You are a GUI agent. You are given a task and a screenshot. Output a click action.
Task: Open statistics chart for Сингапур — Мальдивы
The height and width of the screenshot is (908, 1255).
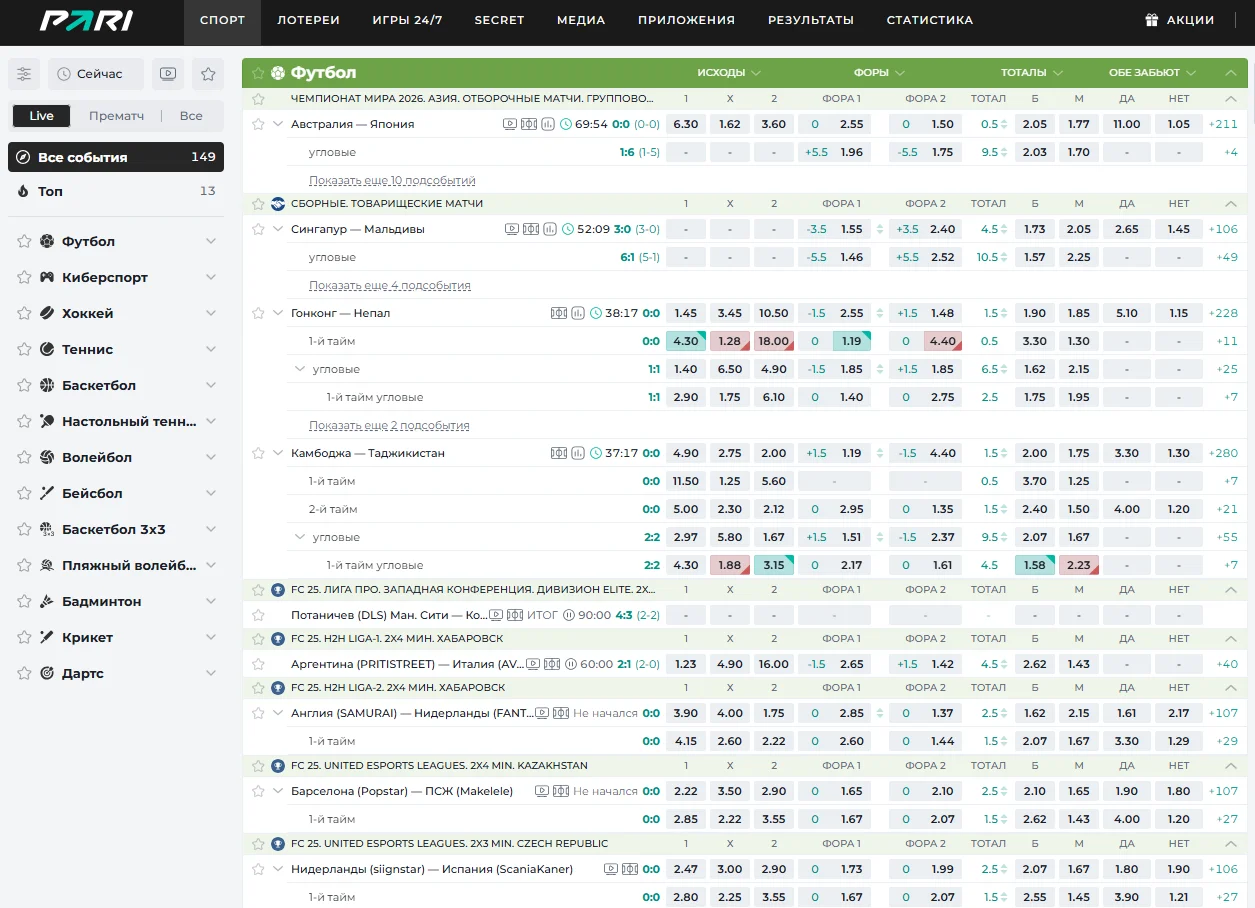point(548,229)
